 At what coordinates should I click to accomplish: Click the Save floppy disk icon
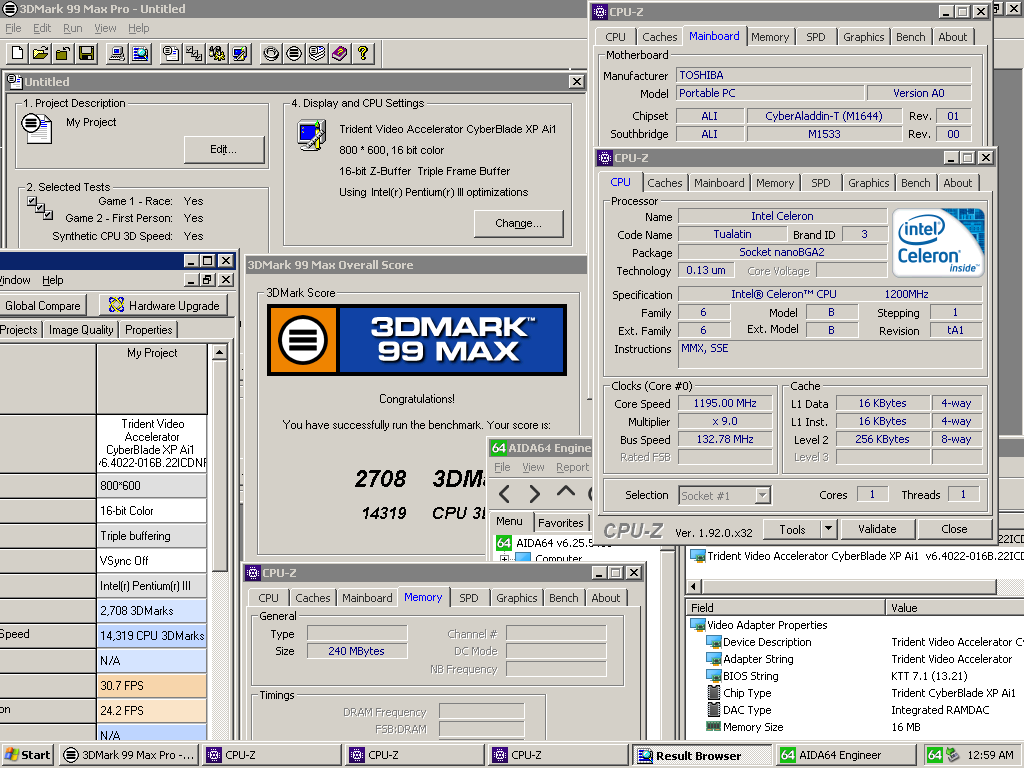[86, 54]
